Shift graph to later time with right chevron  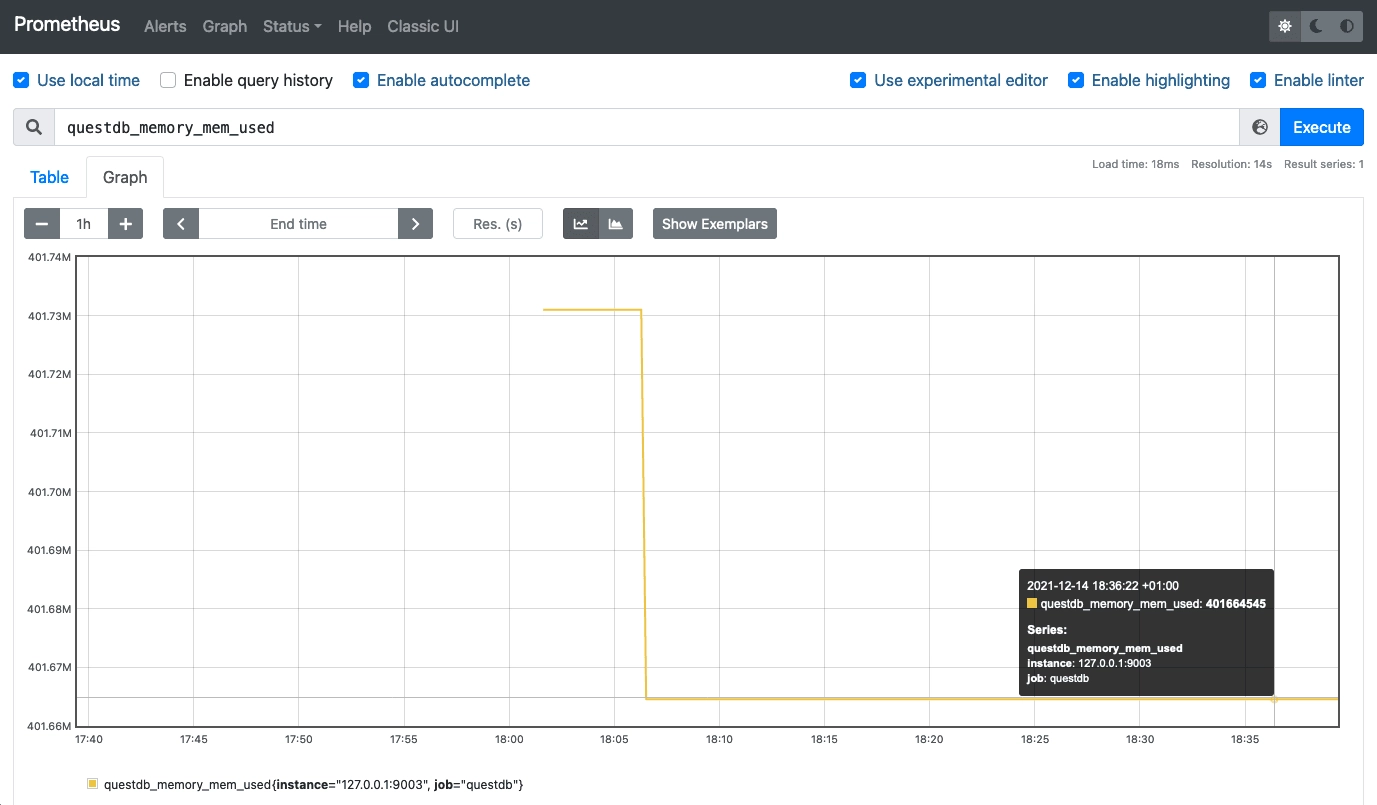coord(415,223)
